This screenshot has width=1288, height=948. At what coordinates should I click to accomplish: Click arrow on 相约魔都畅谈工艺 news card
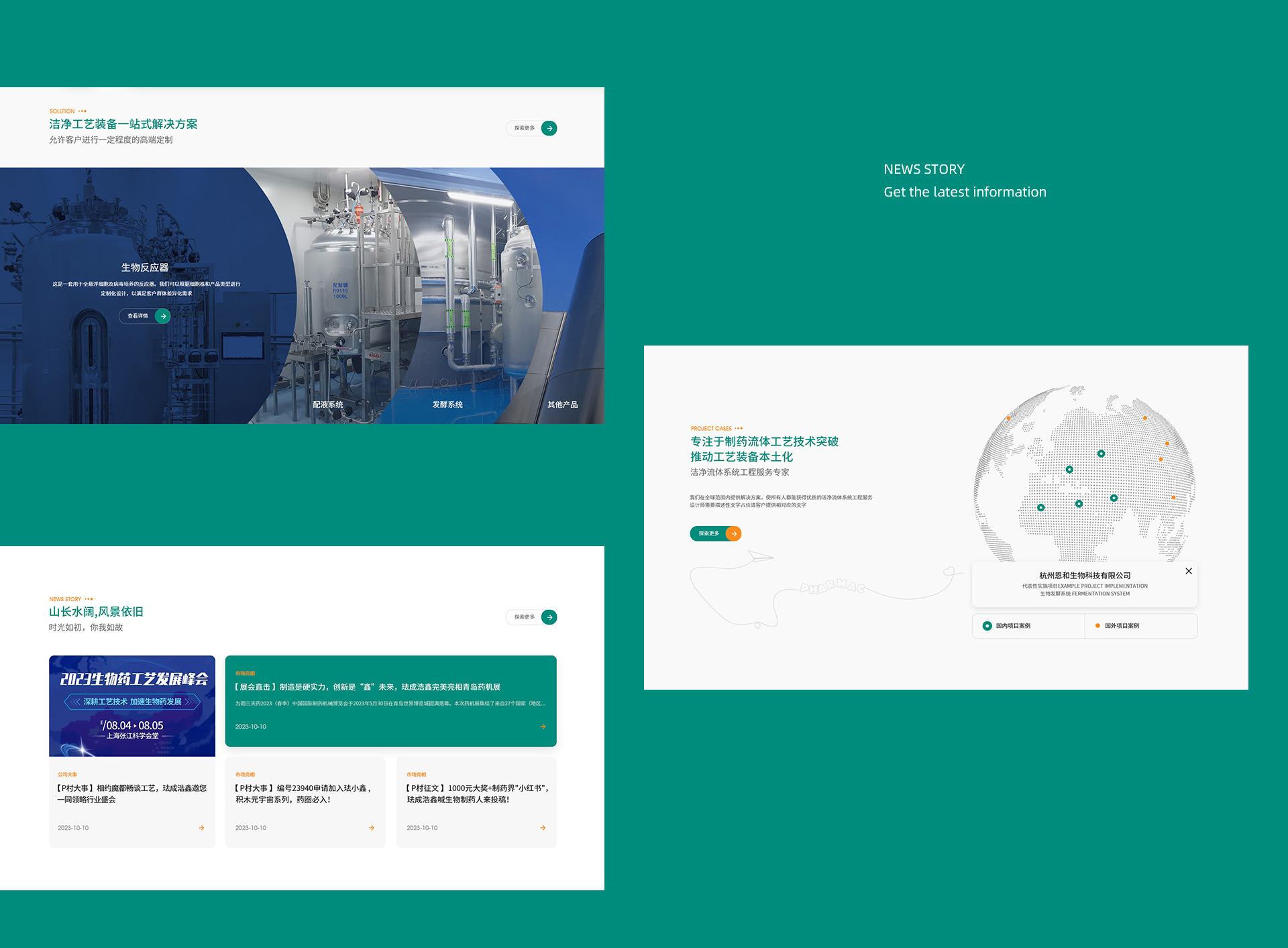[201, 828]
